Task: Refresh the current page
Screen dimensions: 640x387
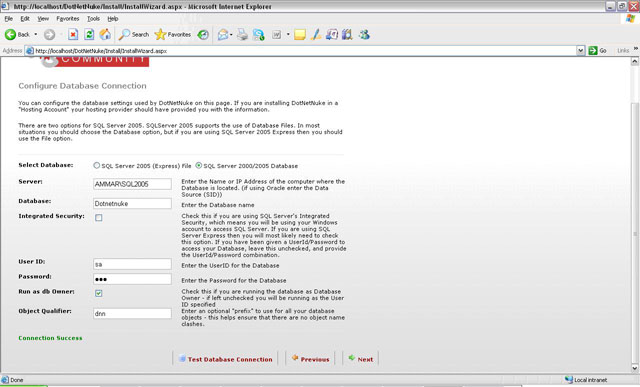Action: pyautogui.click(x=89, y=35)
